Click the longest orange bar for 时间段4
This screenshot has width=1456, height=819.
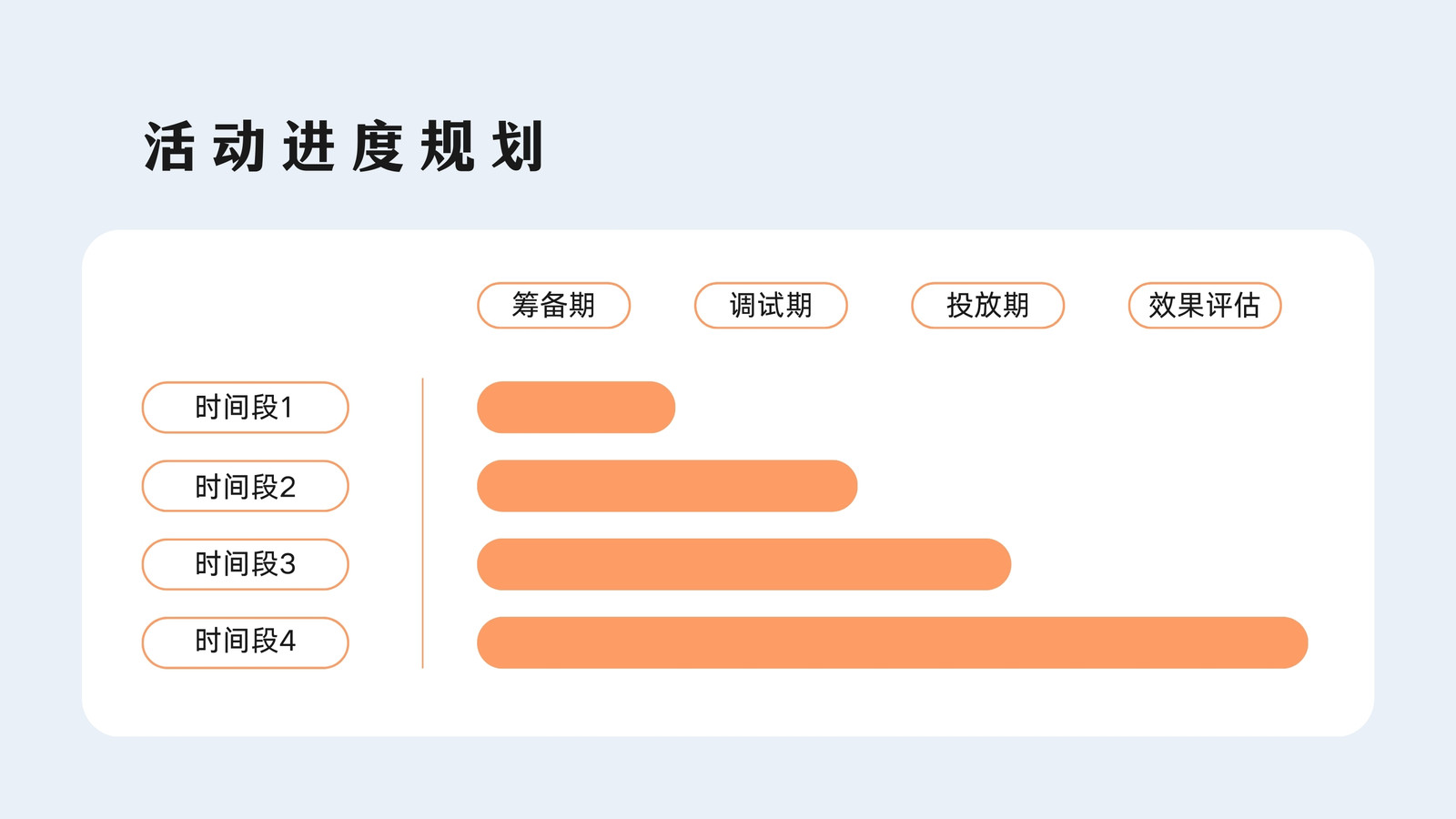click(x=893, y=642)
